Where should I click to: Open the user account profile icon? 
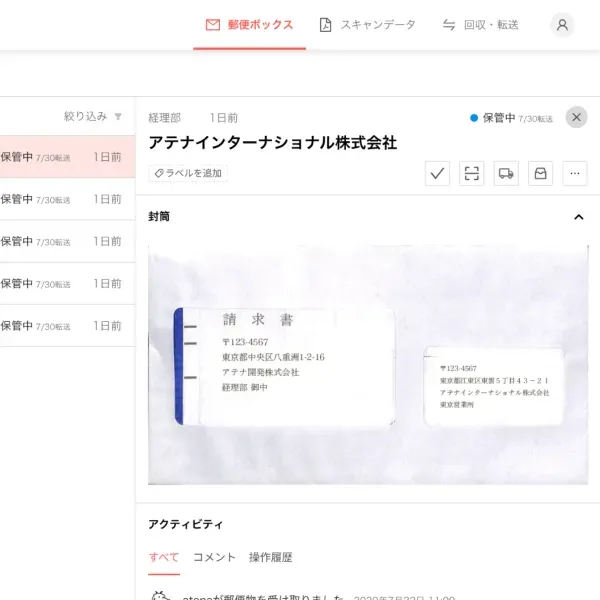pos(562,25)
